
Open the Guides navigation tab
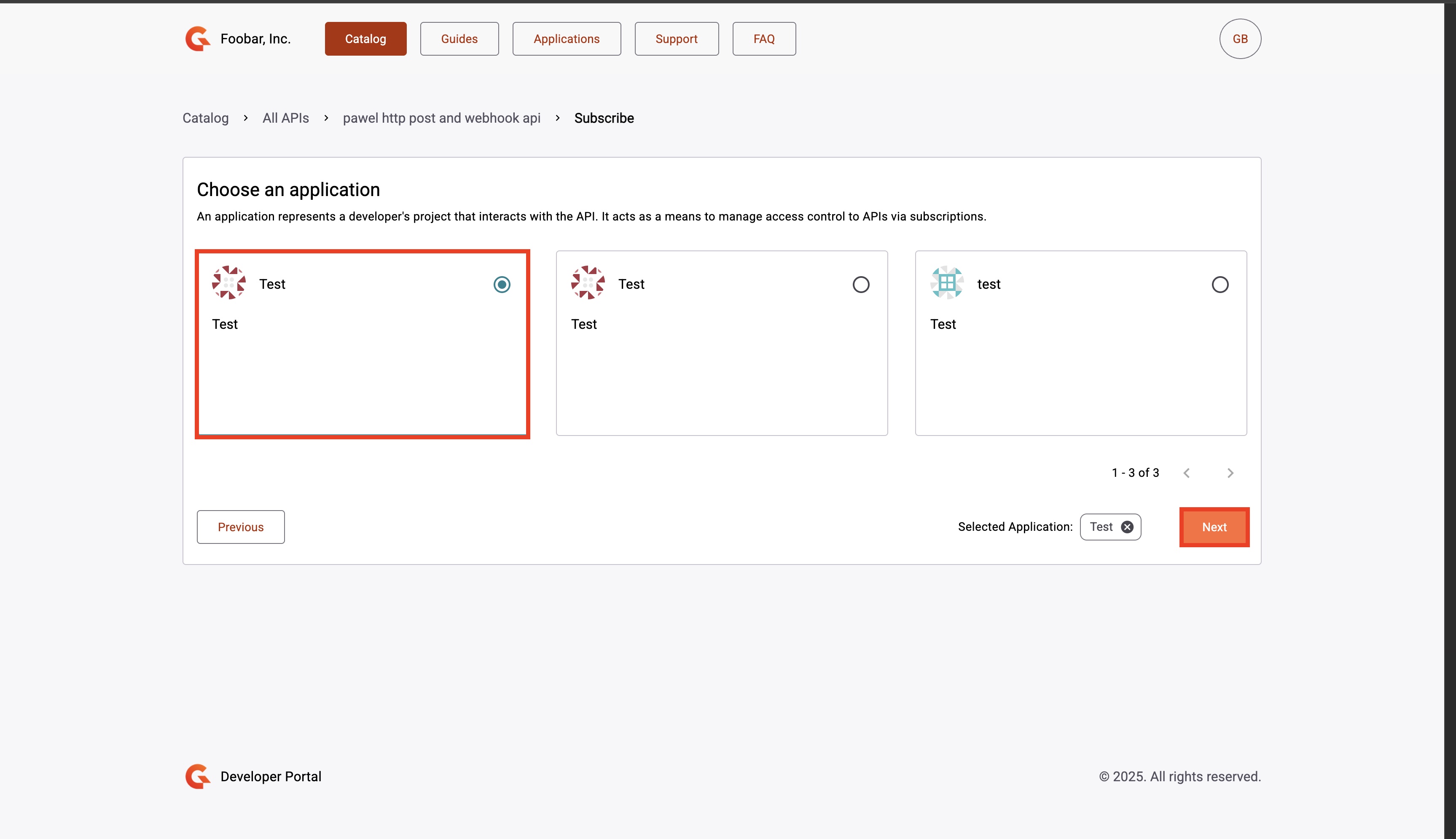tap(459, 39)
